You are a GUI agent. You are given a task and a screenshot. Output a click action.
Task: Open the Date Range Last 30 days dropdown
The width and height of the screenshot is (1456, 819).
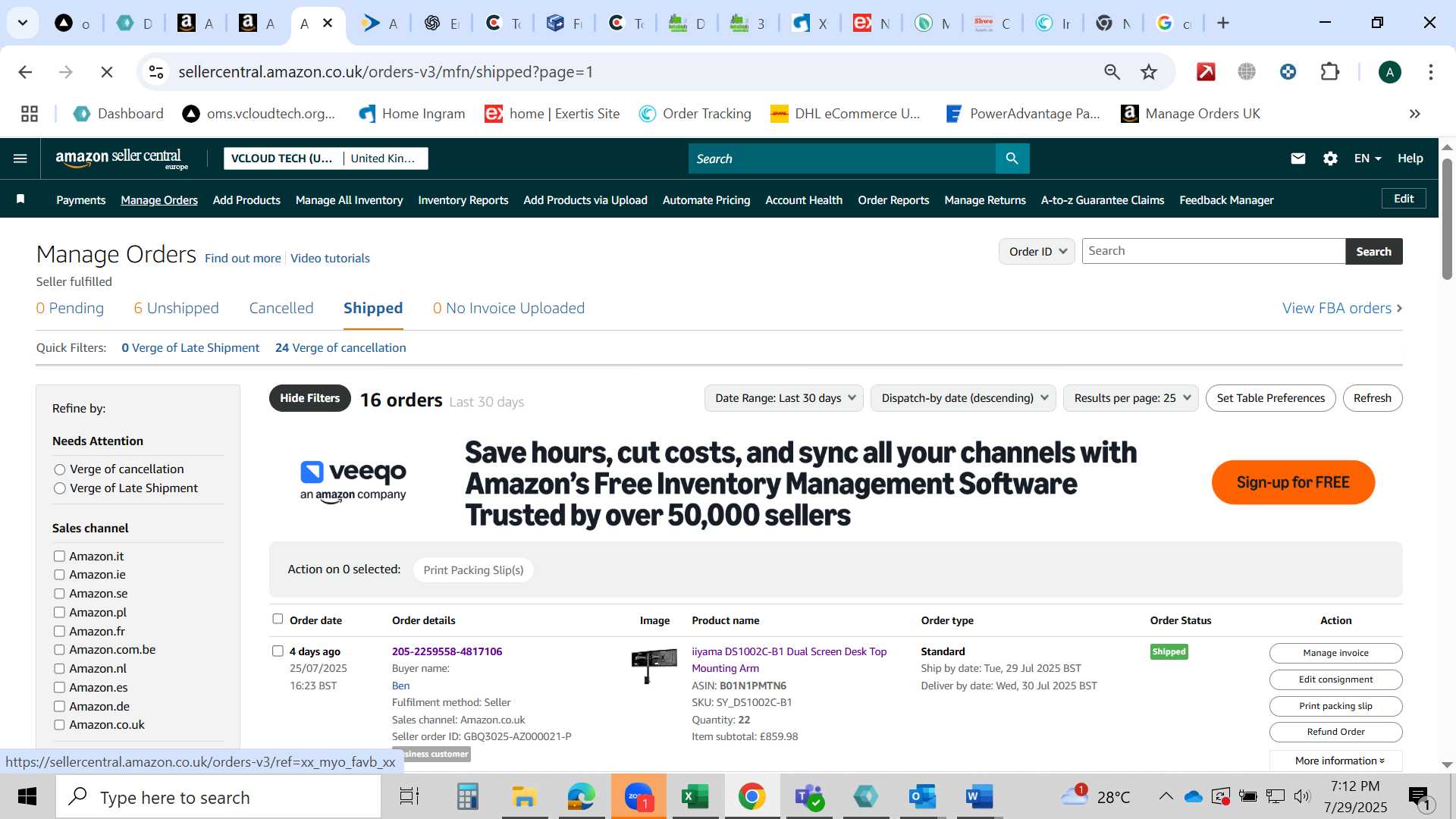pyautogui.click(x=784, y=398)
